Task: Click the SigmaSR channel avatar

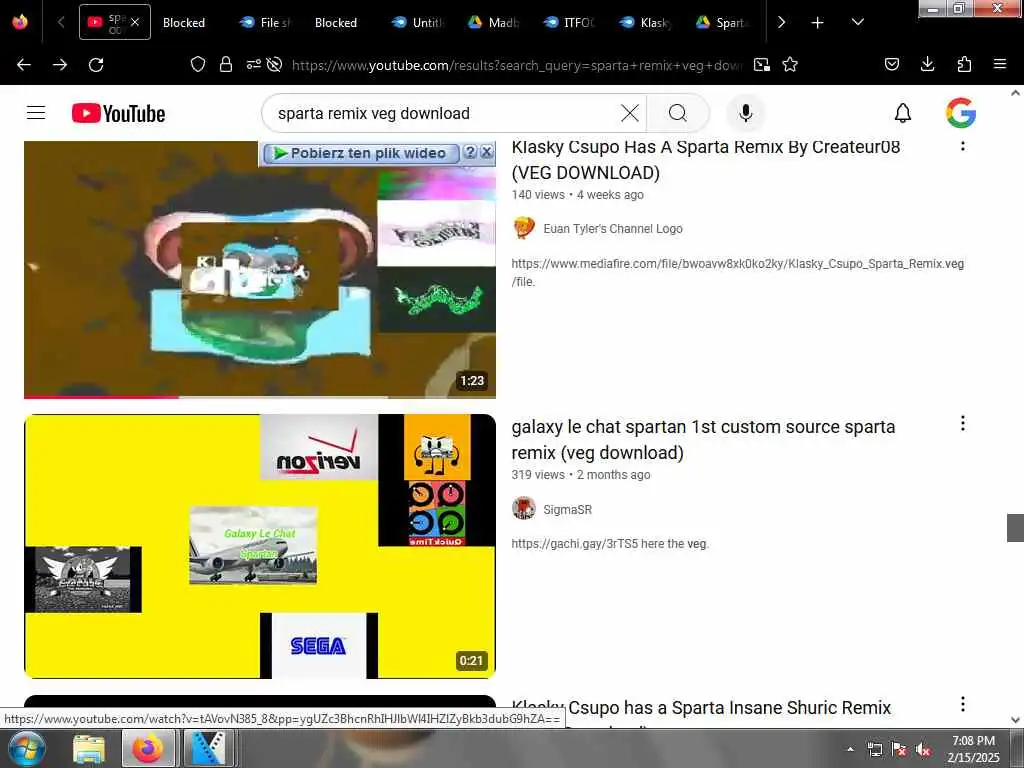Action: 524,508
